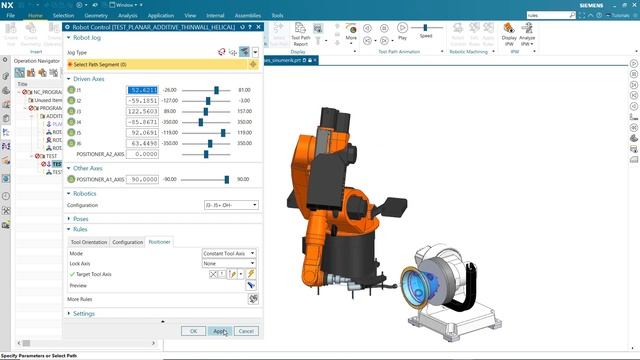Toggle the POSITIONER_A1_AXIS green lock button

tap(71, 179)
